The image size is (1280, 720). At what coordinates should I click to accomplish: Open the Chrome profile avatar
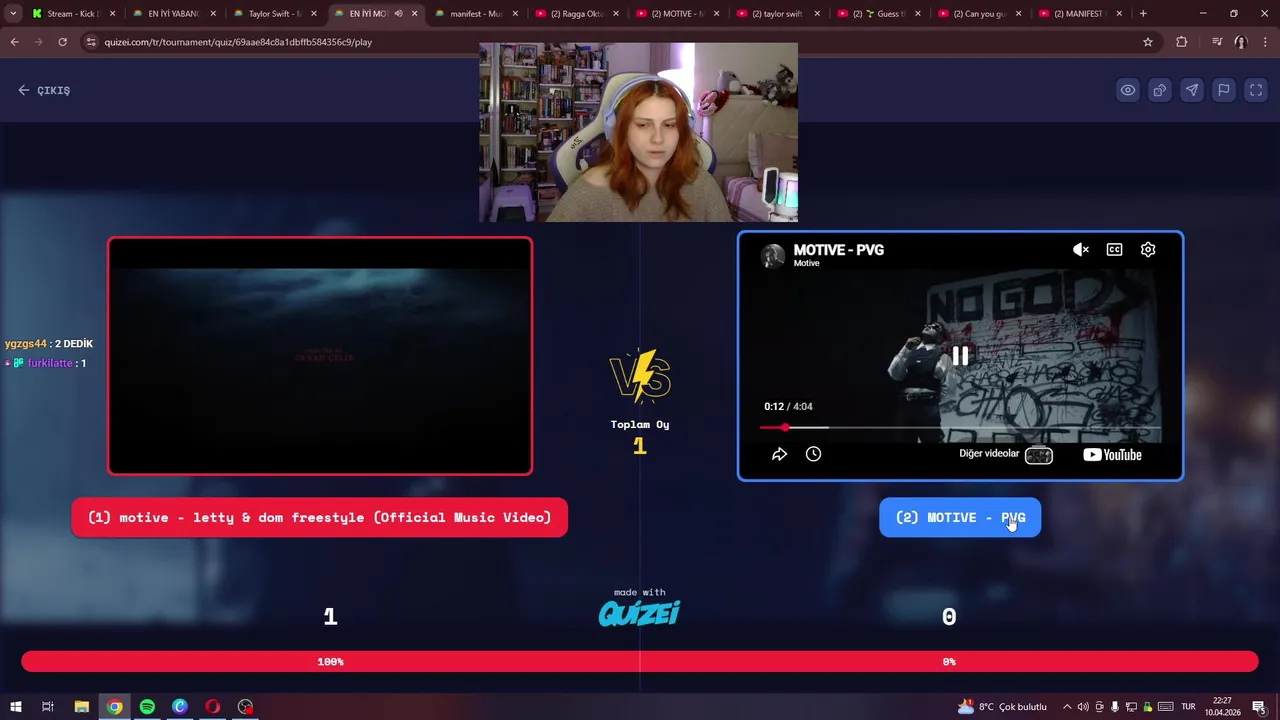[1240, 42]
